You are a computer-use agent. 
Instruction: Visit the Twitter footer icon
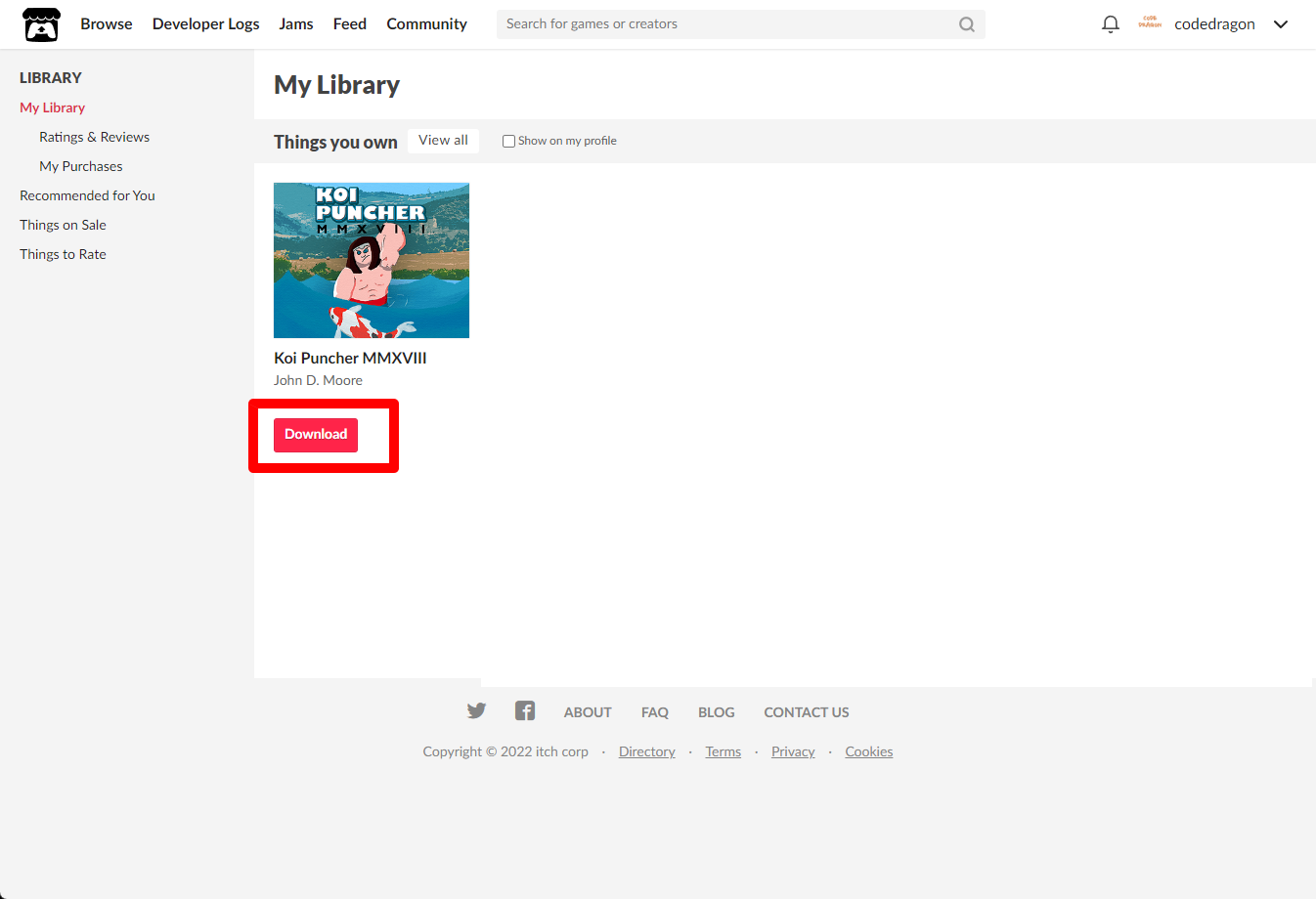[476, 710]
